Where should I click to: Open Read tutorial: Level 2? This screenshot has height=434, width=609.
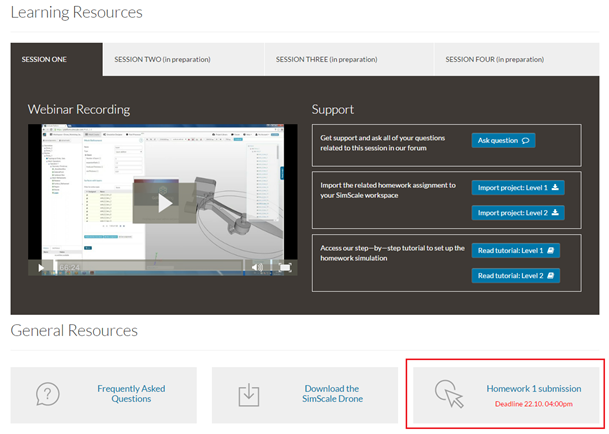516,276
